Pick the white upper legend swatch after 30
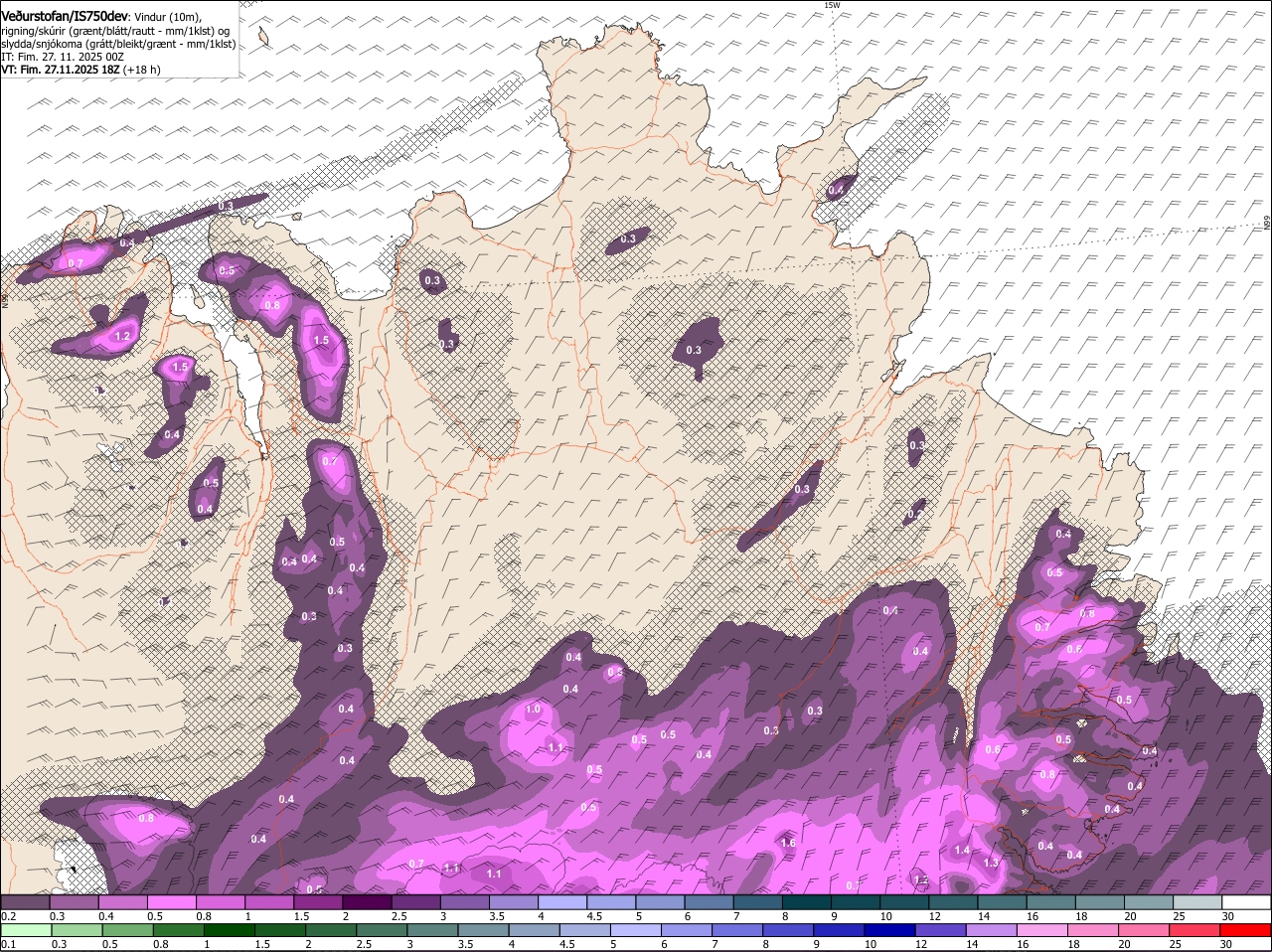This screenshot has height=952, width=1272. point(1247,902)
